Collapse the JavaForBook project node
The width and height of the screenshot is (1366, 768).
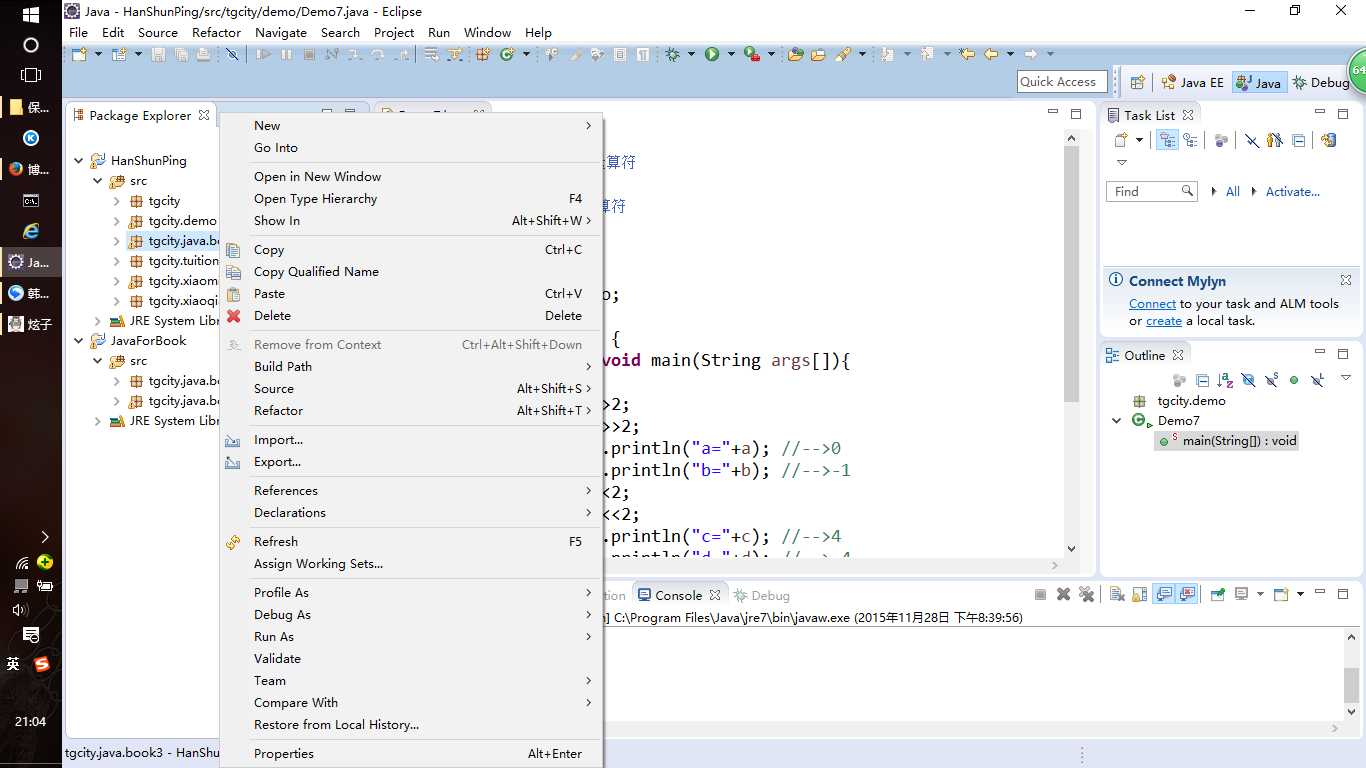coord(78,341)
